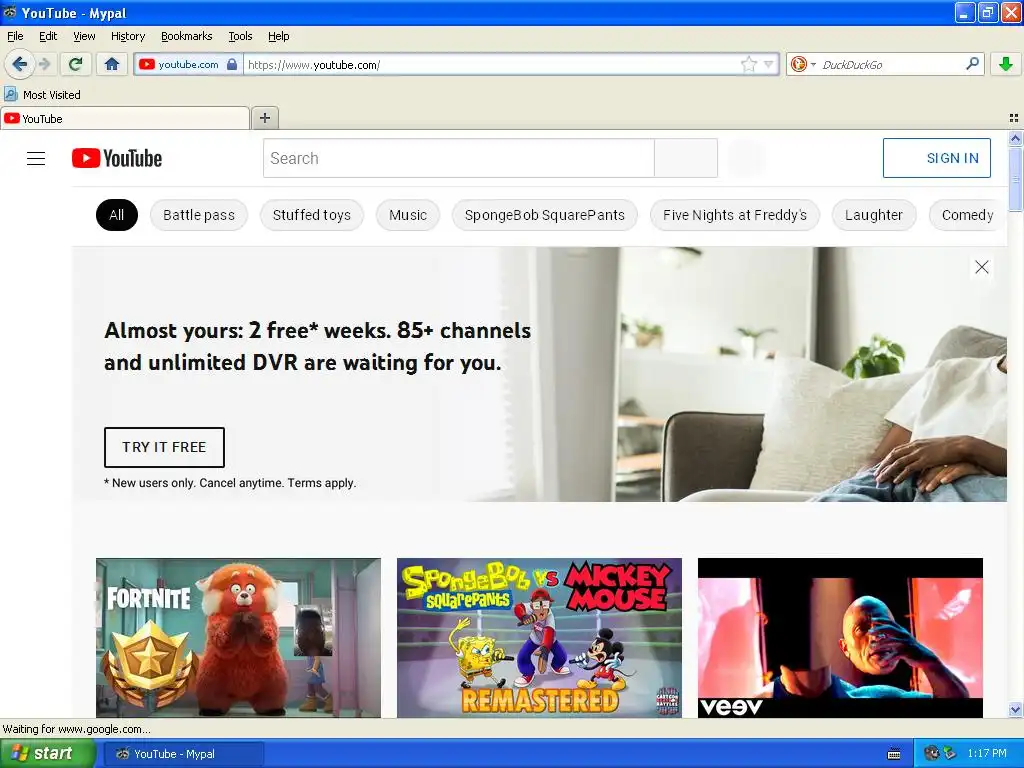Dismiss the YouTube TV promo banner
The height and width of the screenshot is (768, 1024).
coord(982,267)
